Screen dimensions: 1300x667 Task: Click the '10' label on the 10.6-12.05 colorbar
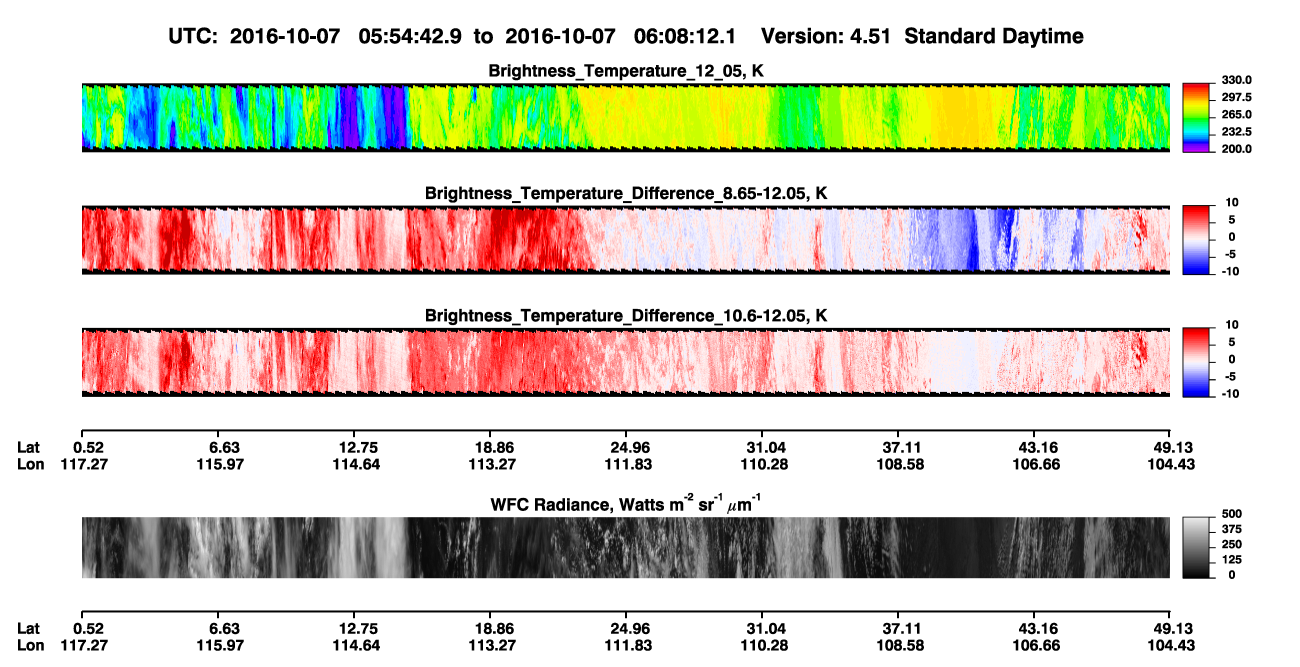[x=1233, y=326]
